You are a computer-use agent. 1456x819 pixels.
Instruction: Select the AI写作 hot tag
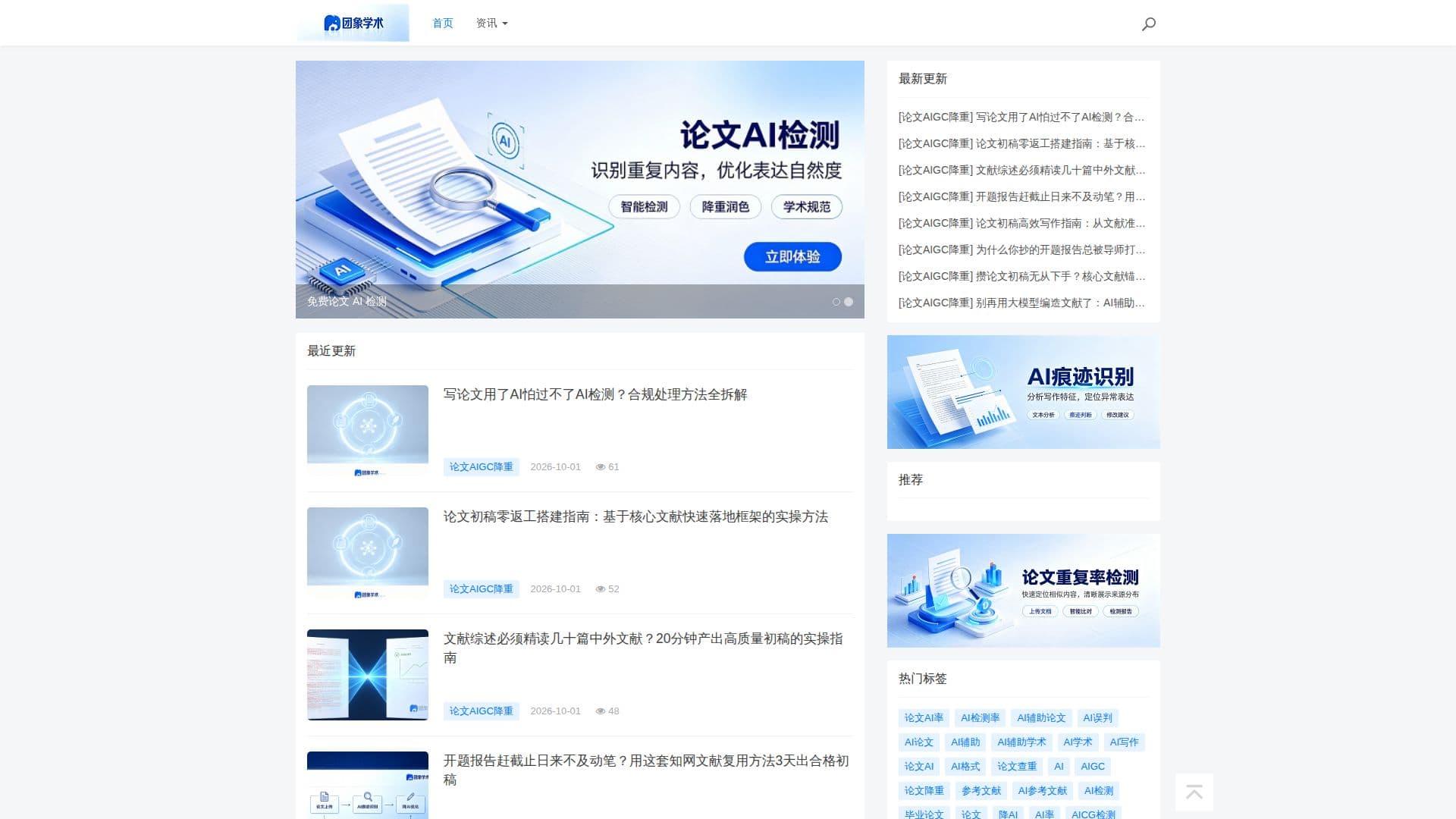point(1124,742)
